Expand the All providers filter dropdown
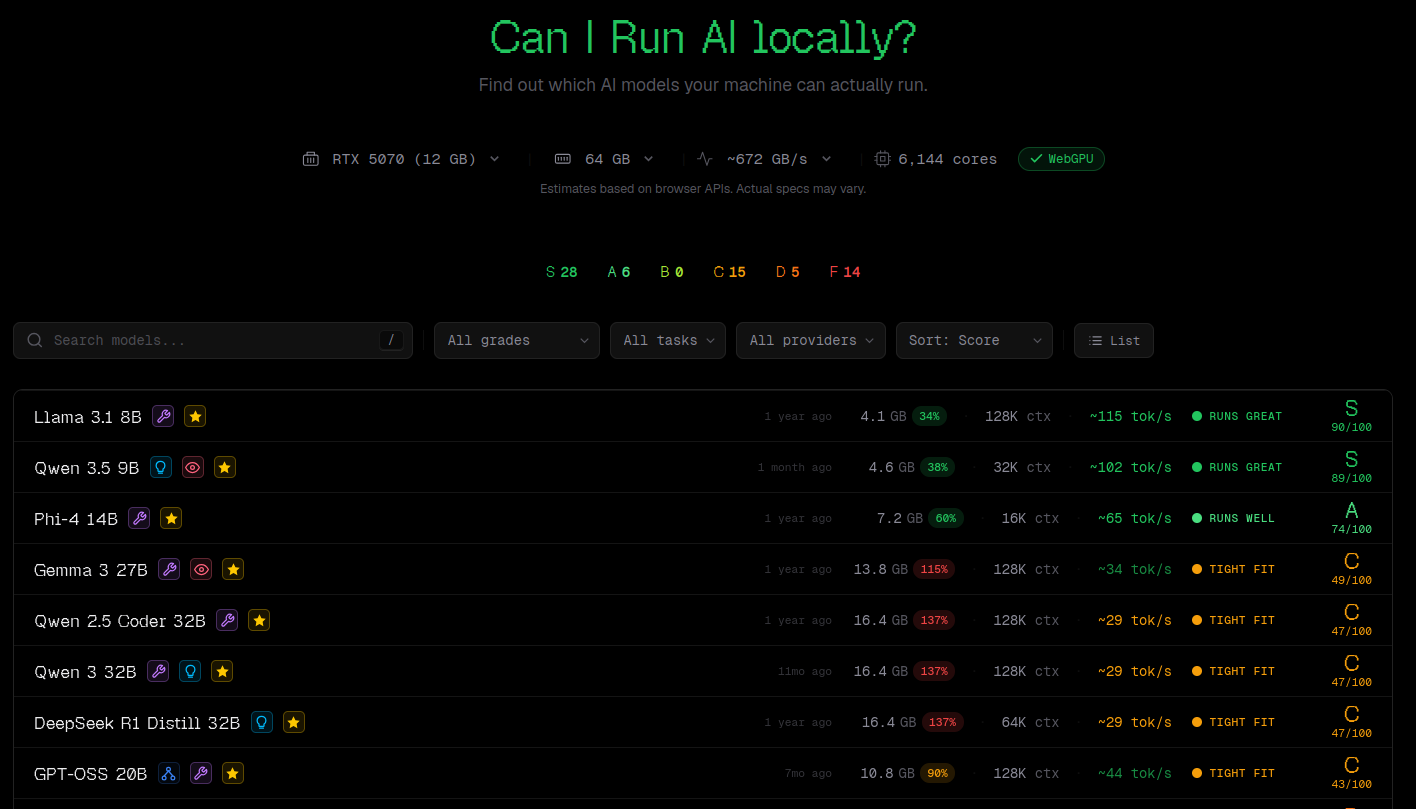 [x=811, y=340]
